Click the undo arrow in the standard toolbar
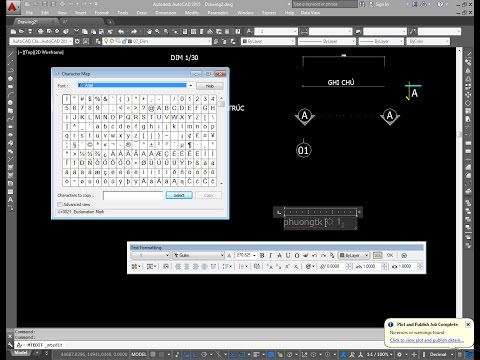 tap(121, 31)
